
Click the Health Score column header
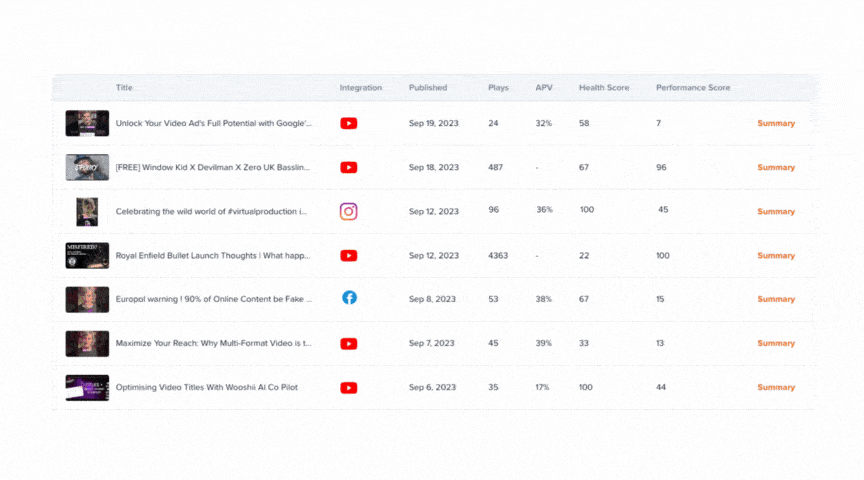pos(603,88)
